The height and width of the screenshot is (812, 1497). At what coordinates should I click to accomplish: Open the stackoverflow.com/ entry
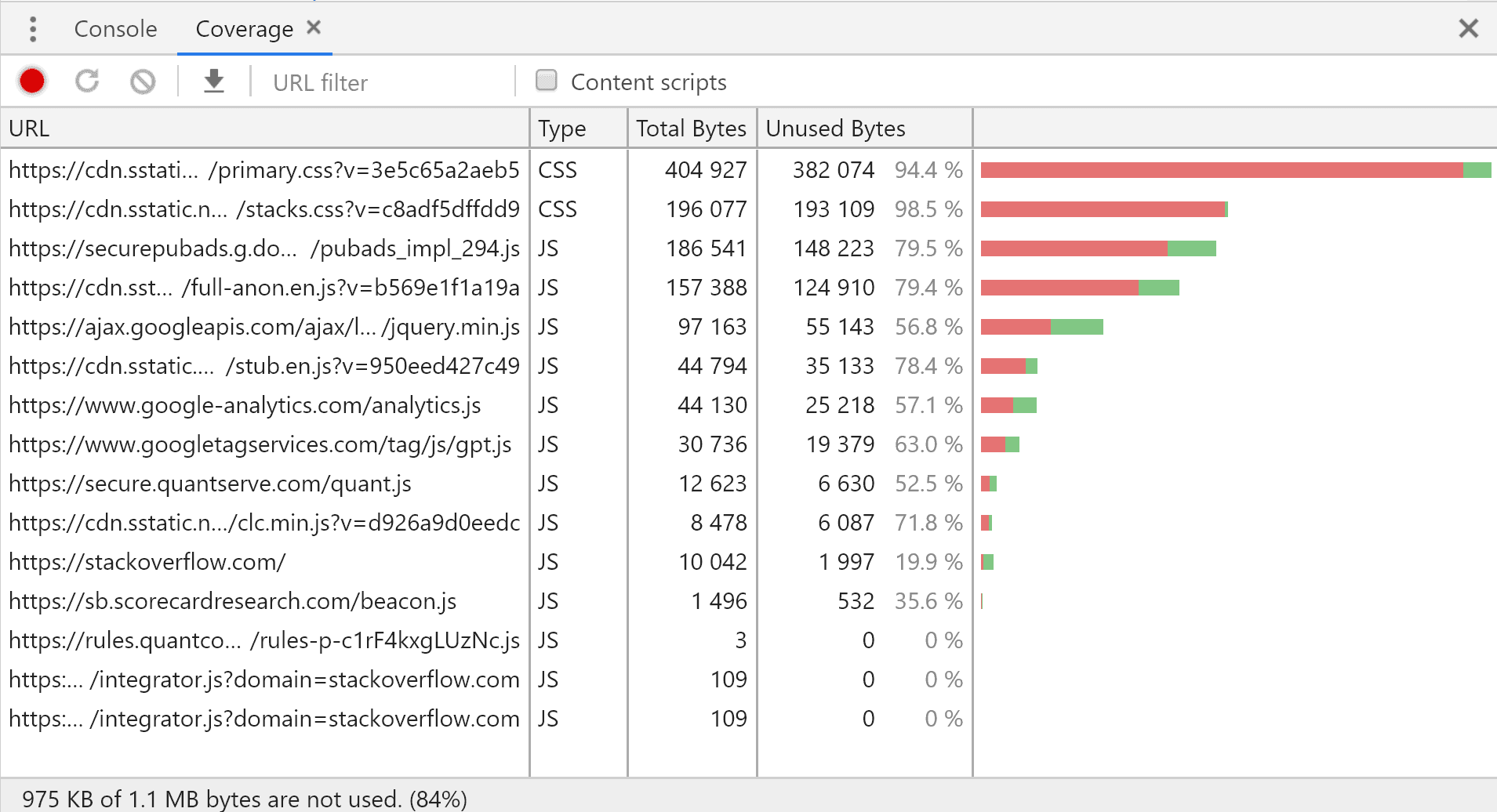coord(147,562)
